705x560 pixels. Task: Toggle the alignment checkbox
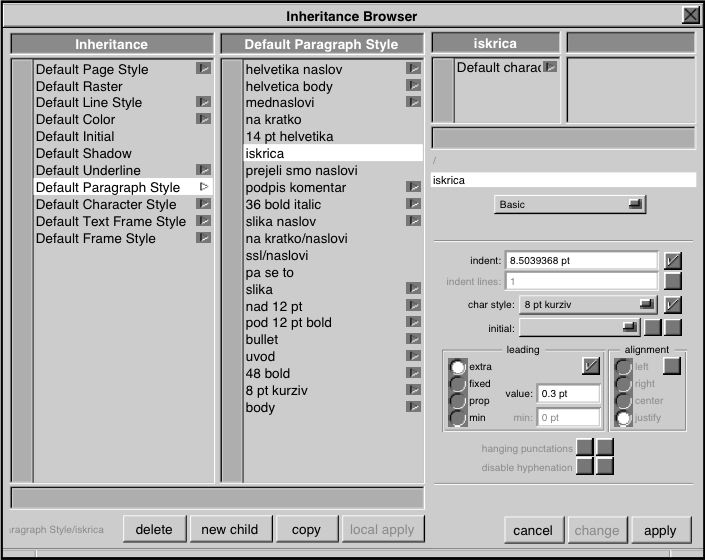672,366
